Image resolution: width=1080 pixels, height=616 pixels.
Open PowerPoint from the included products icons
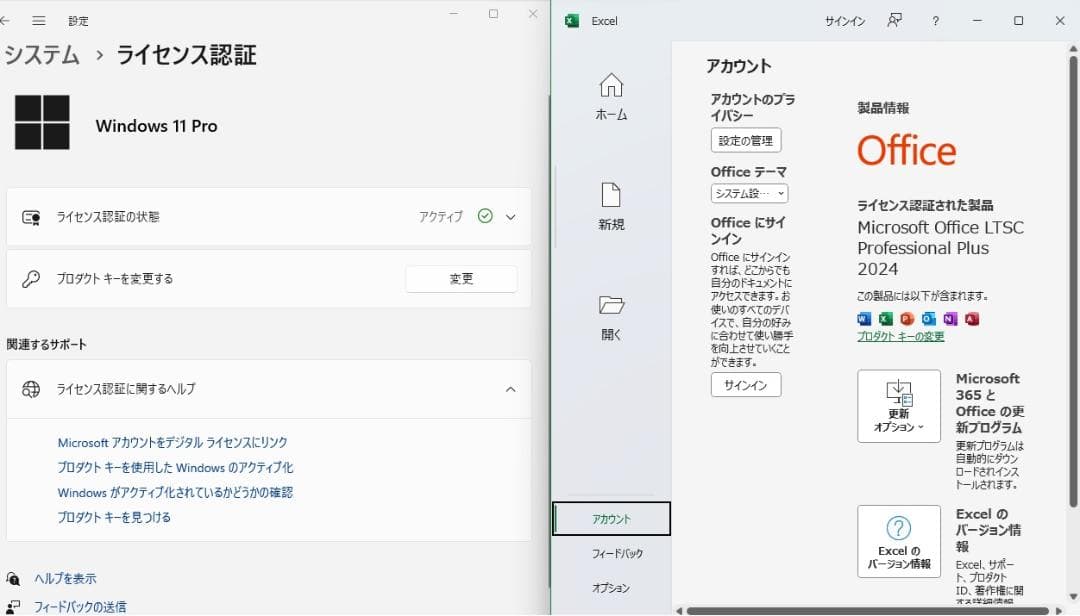tap(907, 318)
